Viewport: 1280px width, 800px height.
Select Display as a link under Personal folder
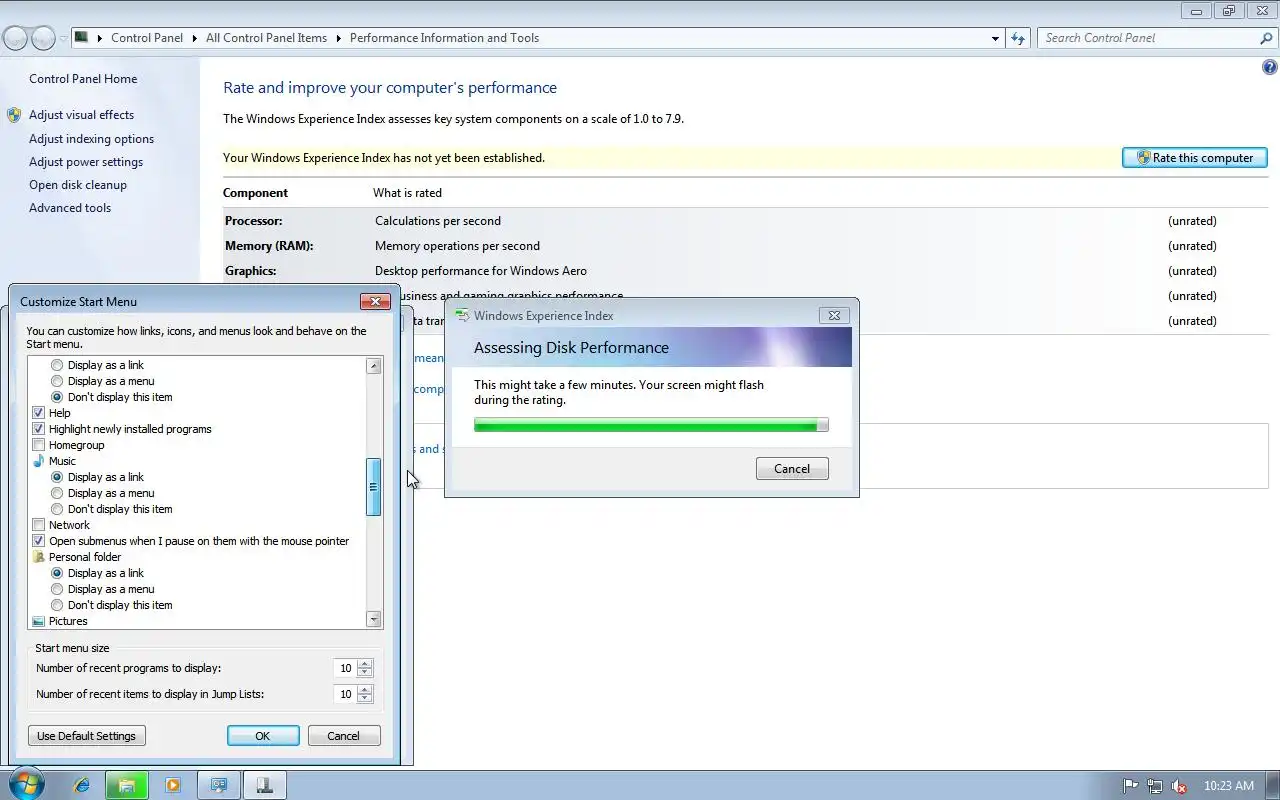pyautogui.click(x=57, y=573)
